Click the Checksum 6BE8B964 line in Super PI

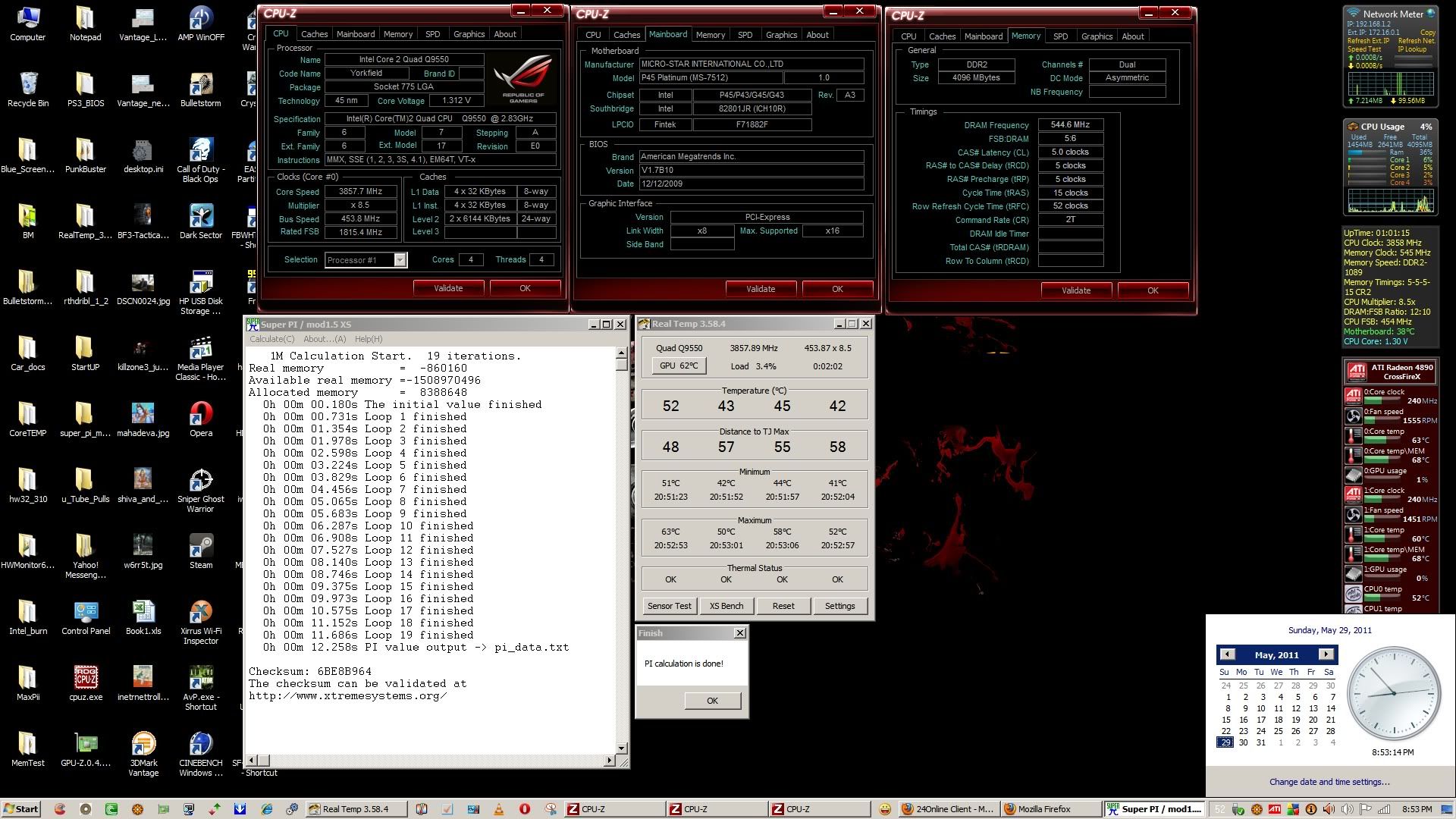click(x=310, y=671)
